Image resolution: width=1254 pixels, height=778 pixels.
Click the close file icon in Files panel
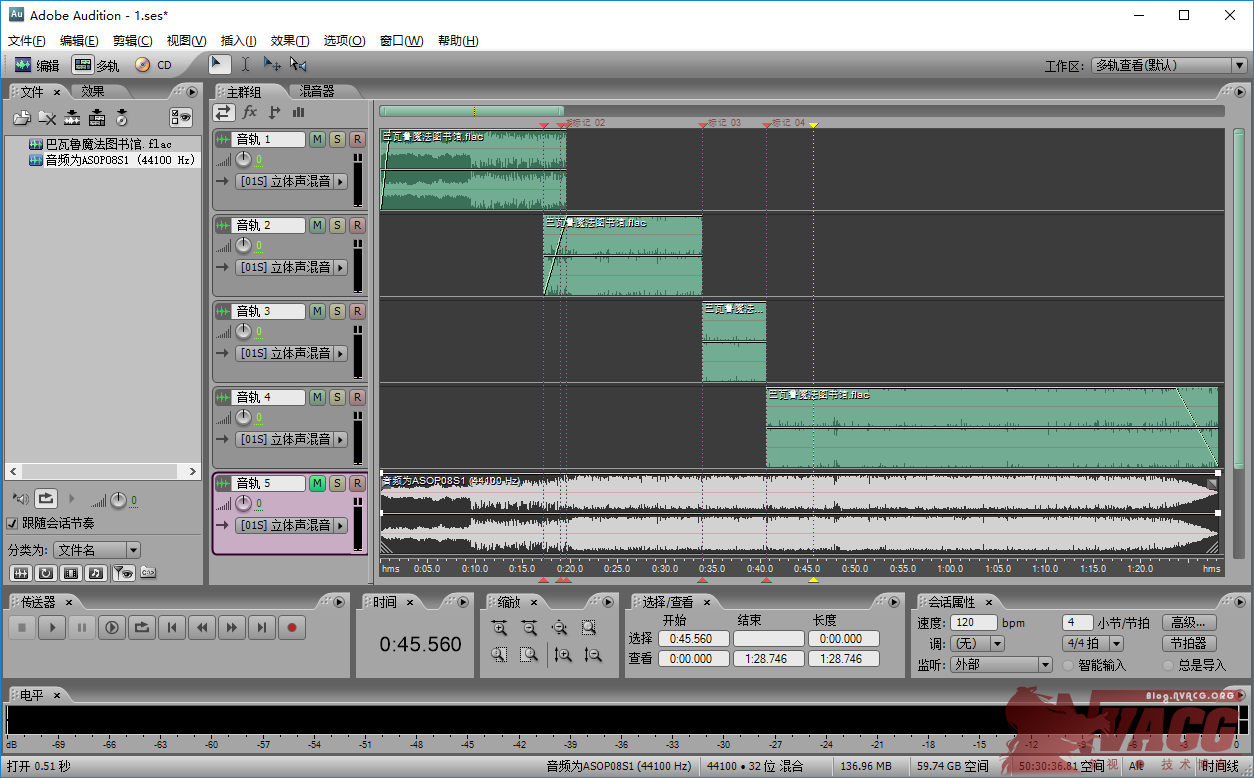[46, 117]
